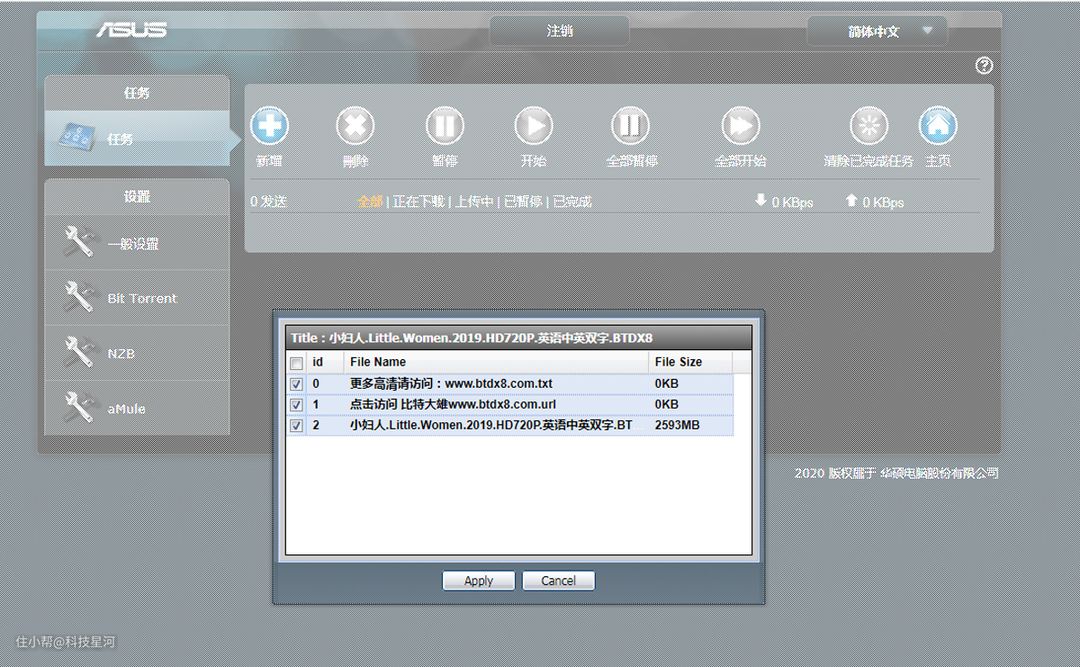Filter tasks by 正在下载 (Downloading)
The width and height of the screenshot is (1080, 667).
click(x=418, y=202)
